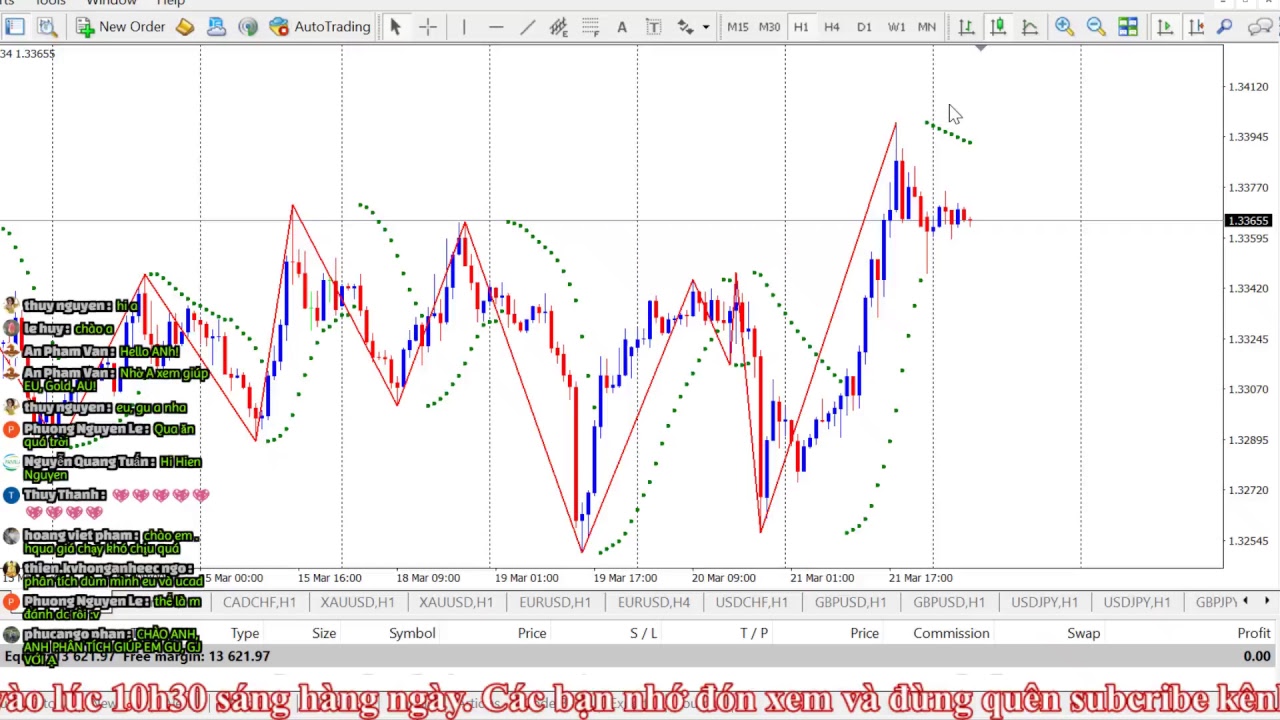This screenshot has width=1280, height=720.
Task: Select the trendline drawing tool
Action: [x=527, y=27]
